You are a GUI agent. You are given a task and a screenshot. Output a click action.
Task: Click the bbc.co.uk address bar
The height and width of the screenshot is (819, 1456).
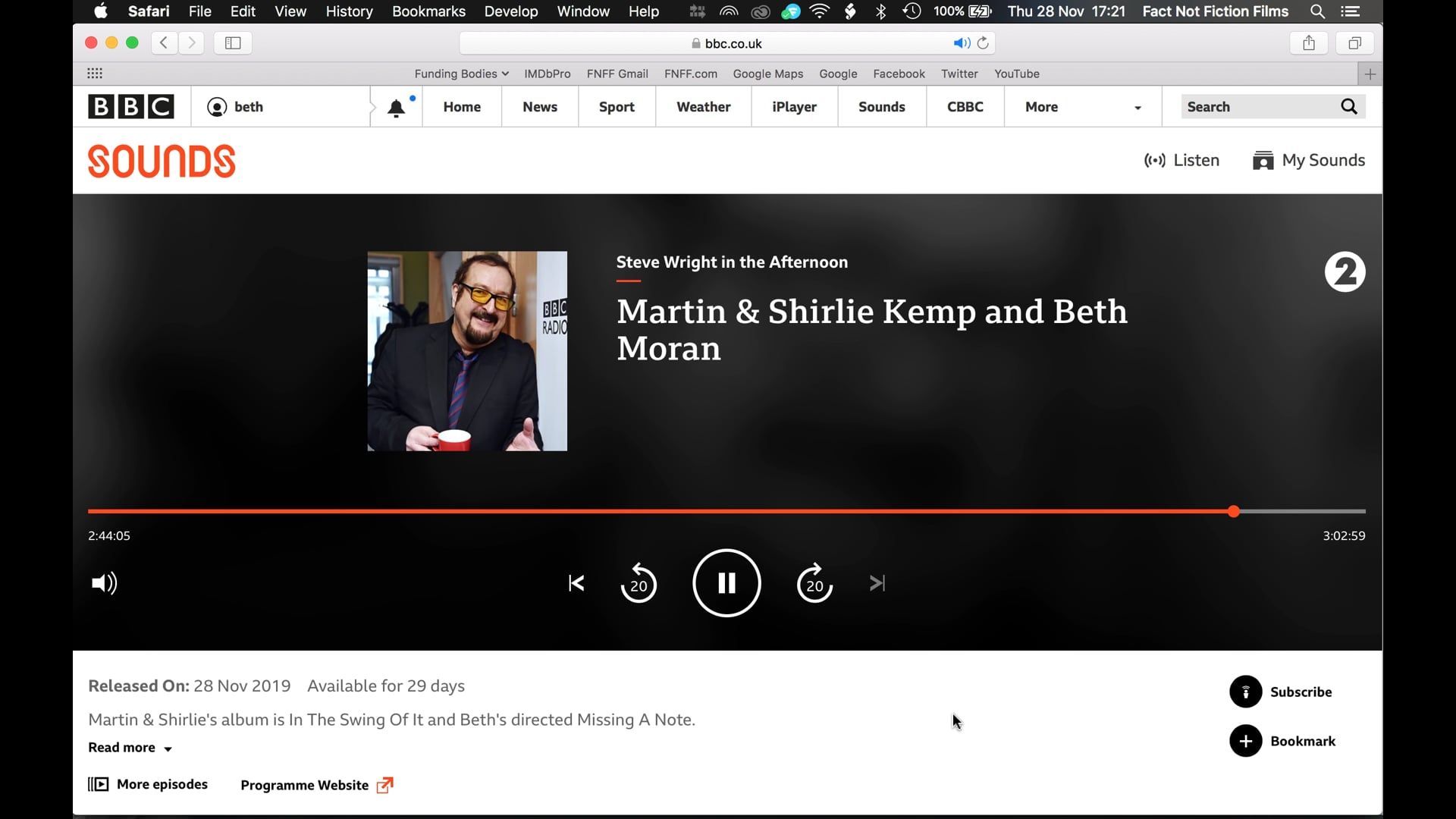[x=726, y=43]
